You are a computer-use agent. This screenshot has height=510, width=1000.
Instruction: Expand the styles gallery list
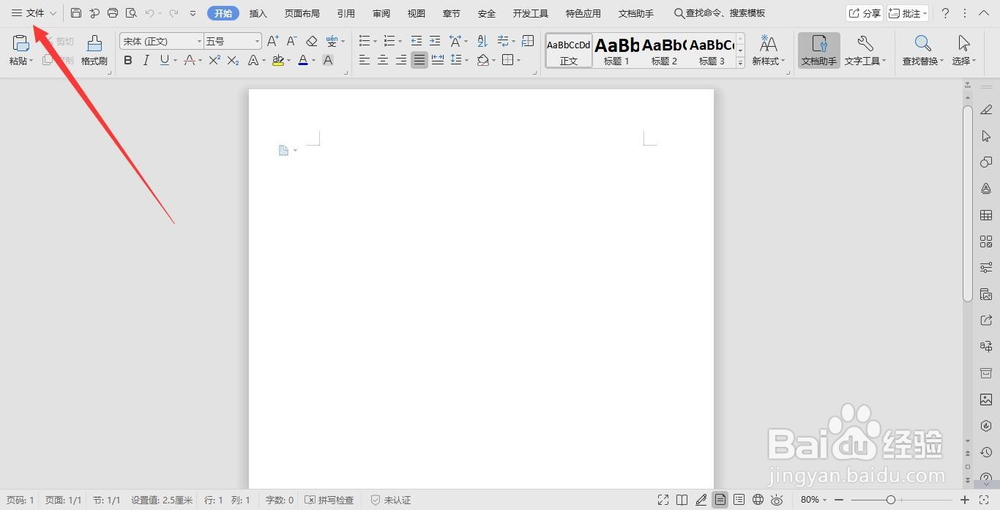point(740,62)
